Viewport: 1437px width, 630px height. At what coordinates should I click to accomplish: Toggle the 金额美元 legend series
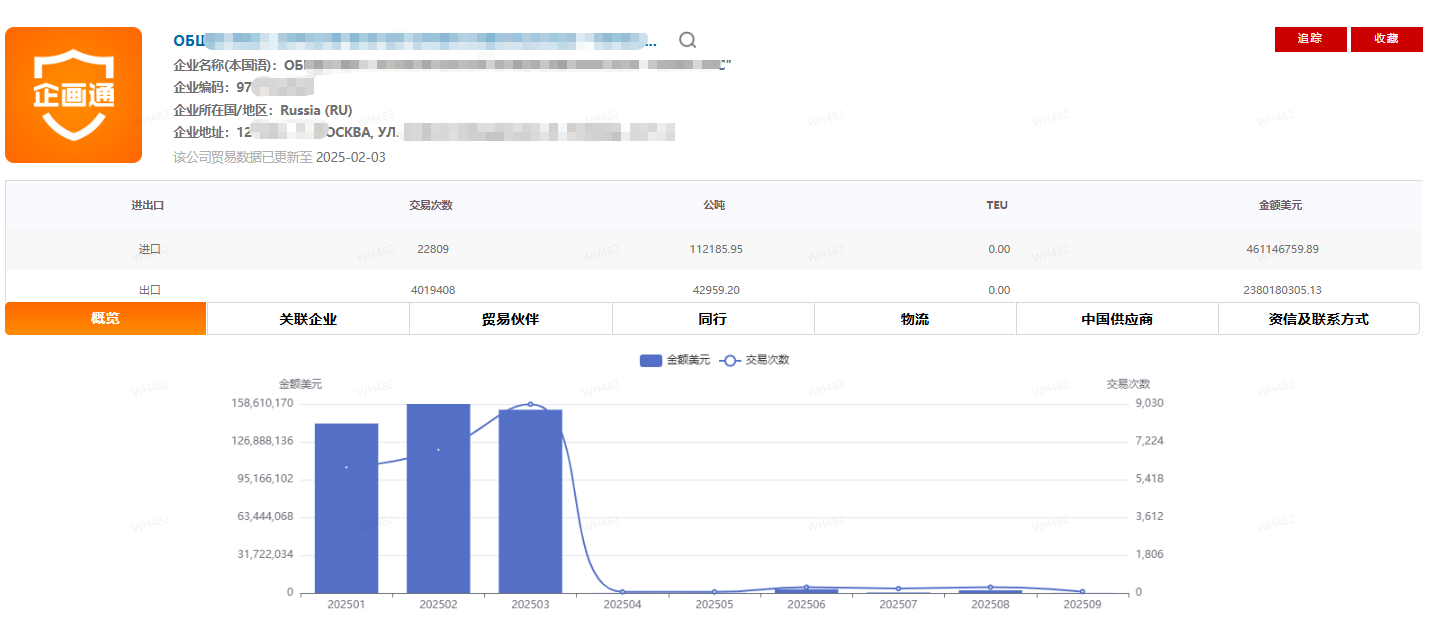675,360
